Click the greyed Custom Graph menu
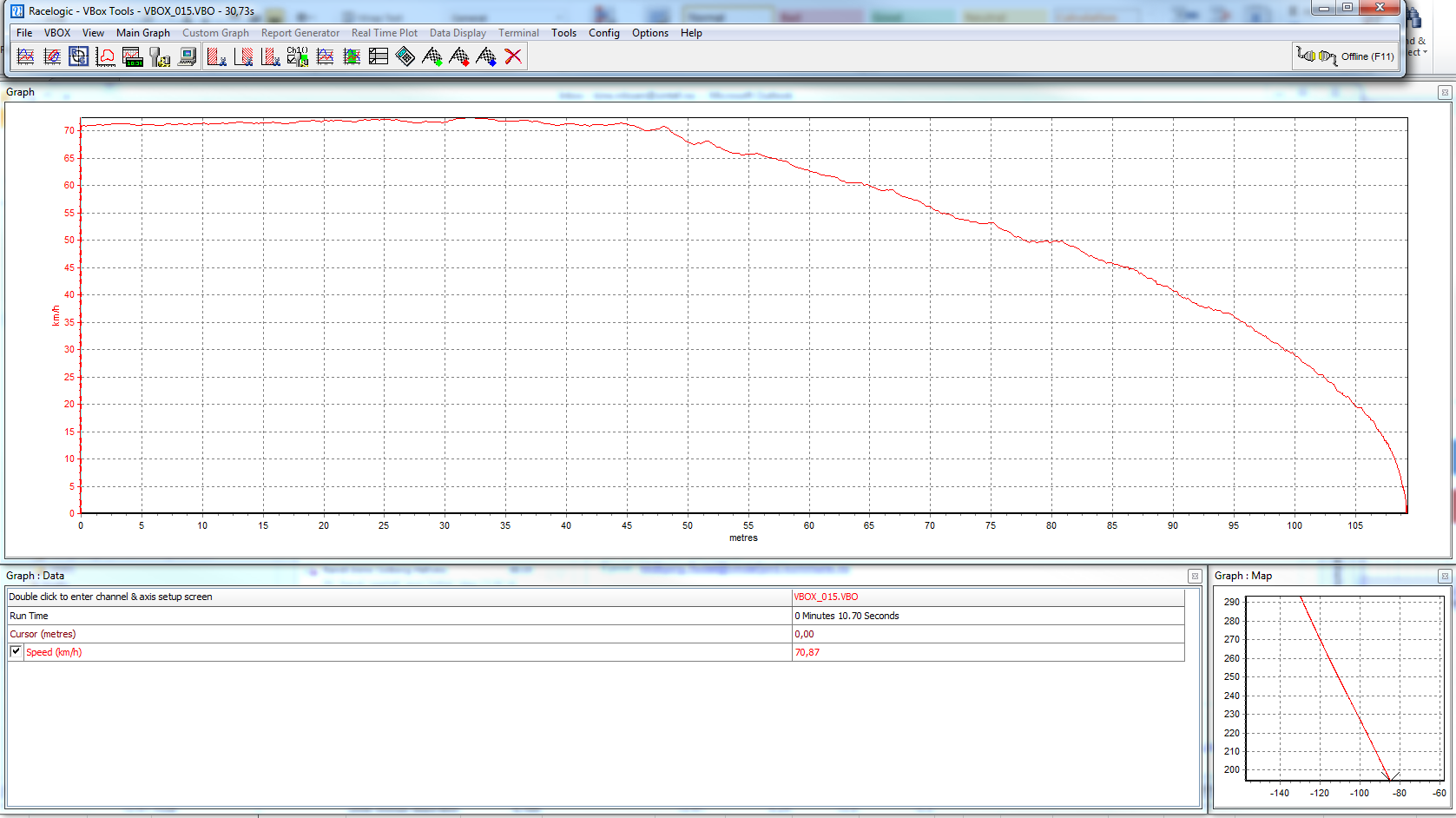 point(215,33)
